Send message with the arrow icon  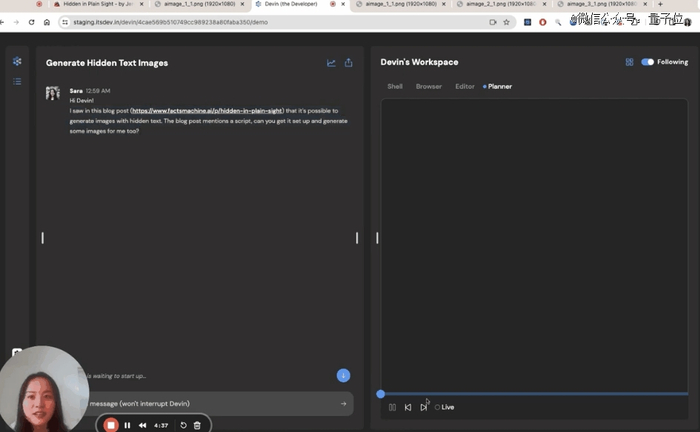click(x=343, y=404)
